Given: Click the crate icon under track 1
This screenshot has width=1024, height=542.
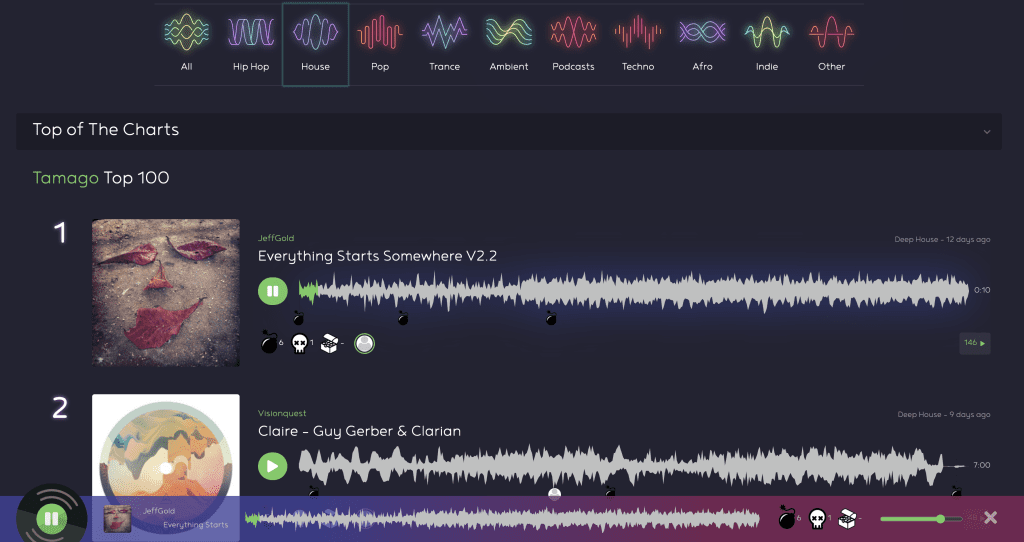Looking at the screenshot, I should tap(329, 343).
